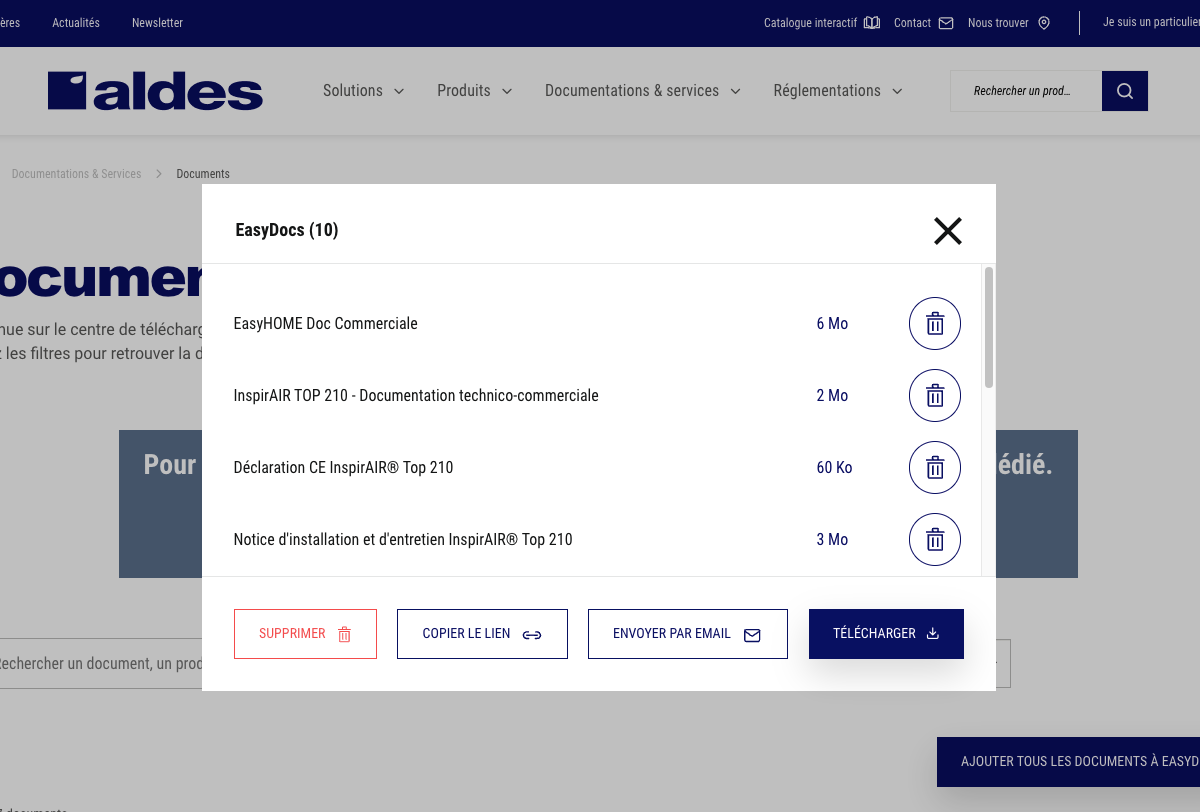
Task: Open the Documentations & services menu
Action: pos(641,90)
